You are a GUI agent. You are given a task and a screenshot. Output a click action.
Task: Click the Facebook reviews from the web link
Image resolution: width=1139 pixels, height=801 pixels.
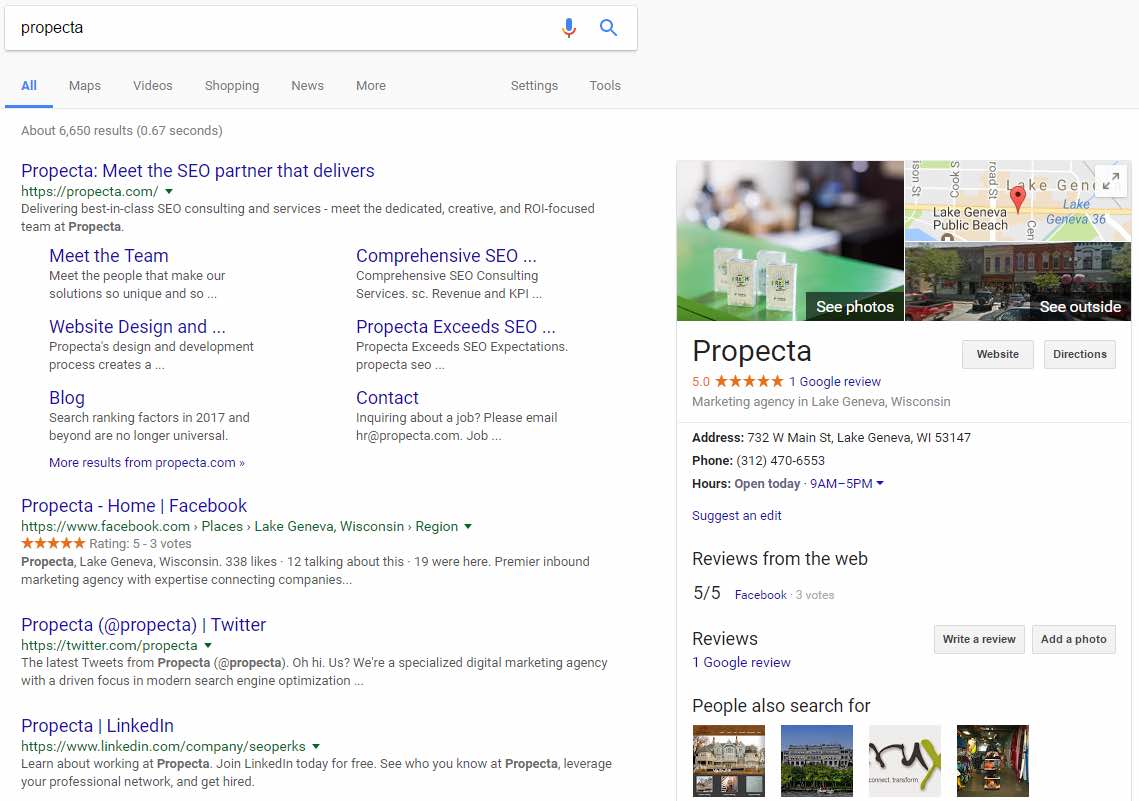coord(761,595)
